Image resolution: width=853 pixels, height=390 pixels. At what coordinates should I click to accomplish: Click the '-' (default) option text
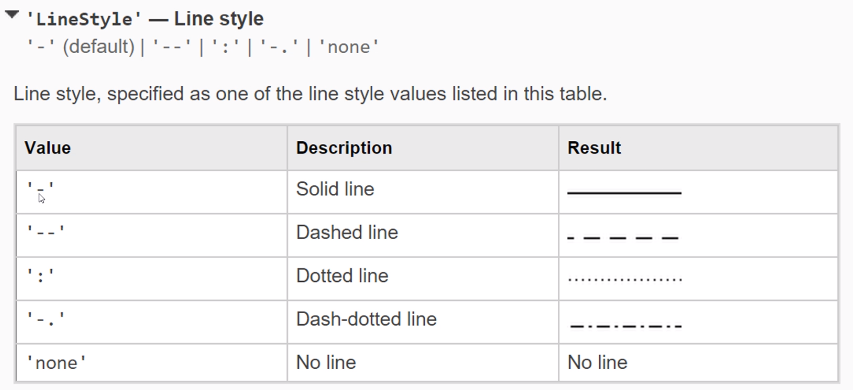[x=81, y=47]
